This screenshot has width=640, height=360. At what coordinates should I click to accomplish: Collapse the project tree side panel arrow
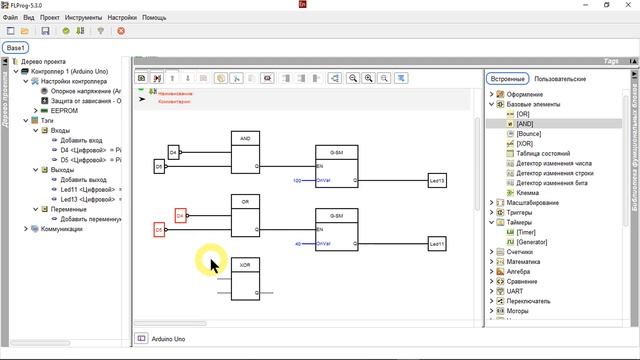click(x=5, y=62)
